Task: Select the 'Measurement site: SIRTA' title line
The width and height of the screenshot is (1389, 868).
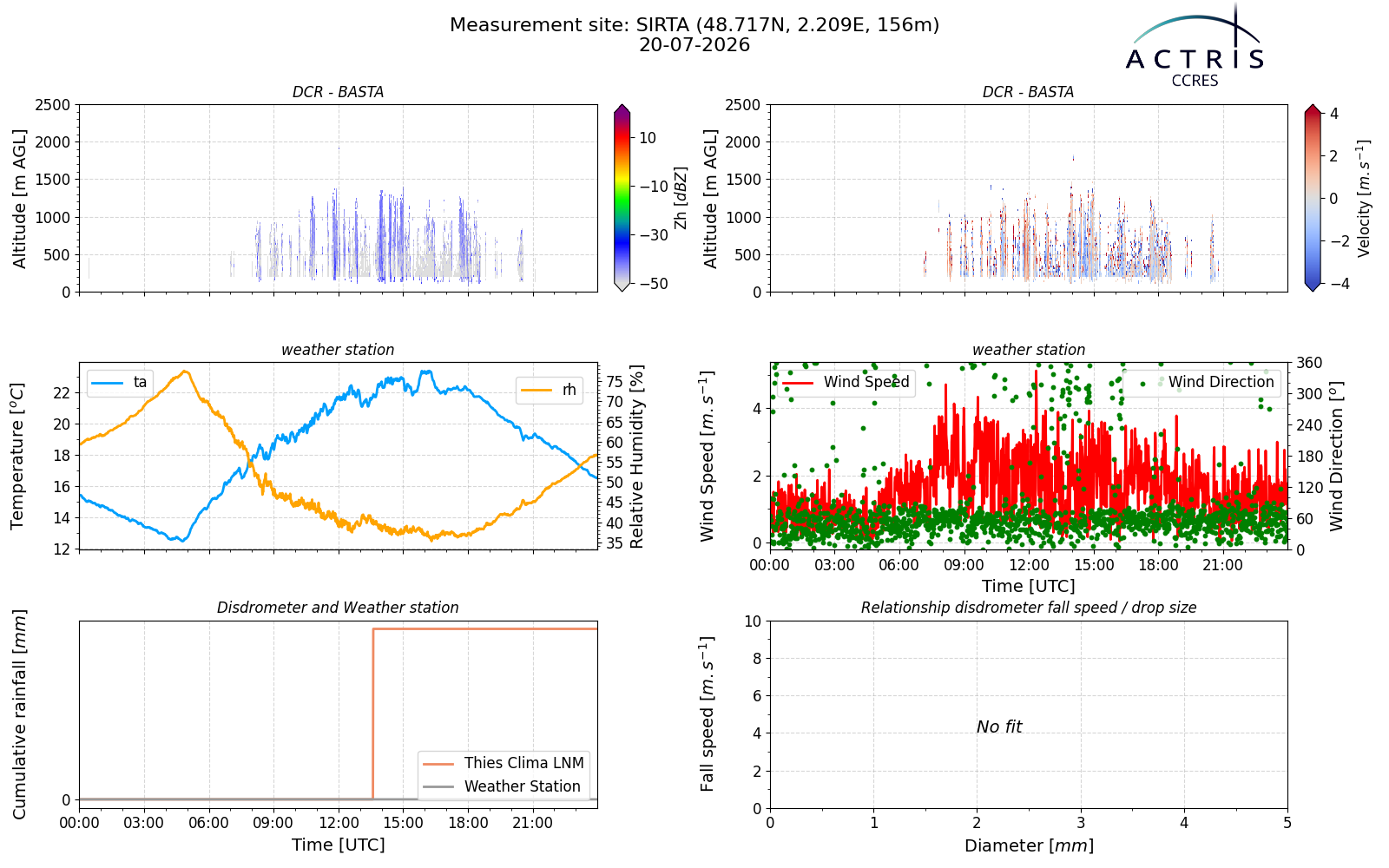Action: pyautogui.click(x=694, y=25)
